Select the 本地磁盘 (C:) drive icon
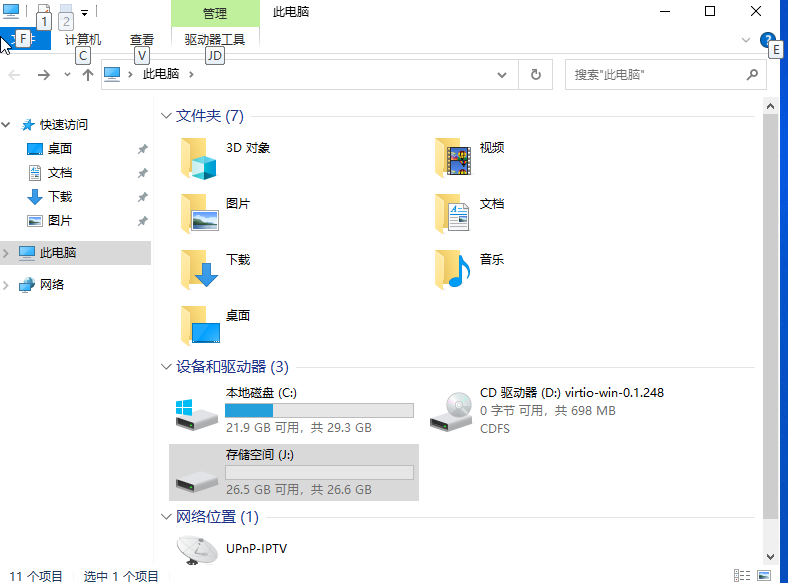The width and height of the screenshot is (788, 583). tap(195, 411)
